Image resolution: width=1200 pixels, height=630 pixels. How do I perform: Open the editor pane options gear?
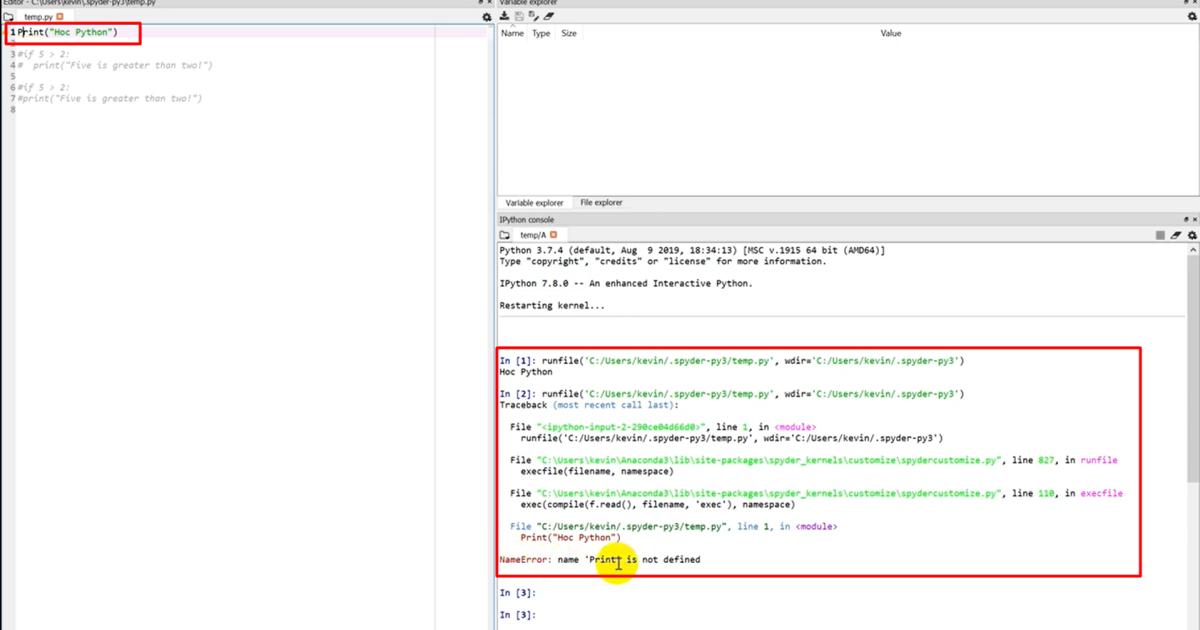487,18
